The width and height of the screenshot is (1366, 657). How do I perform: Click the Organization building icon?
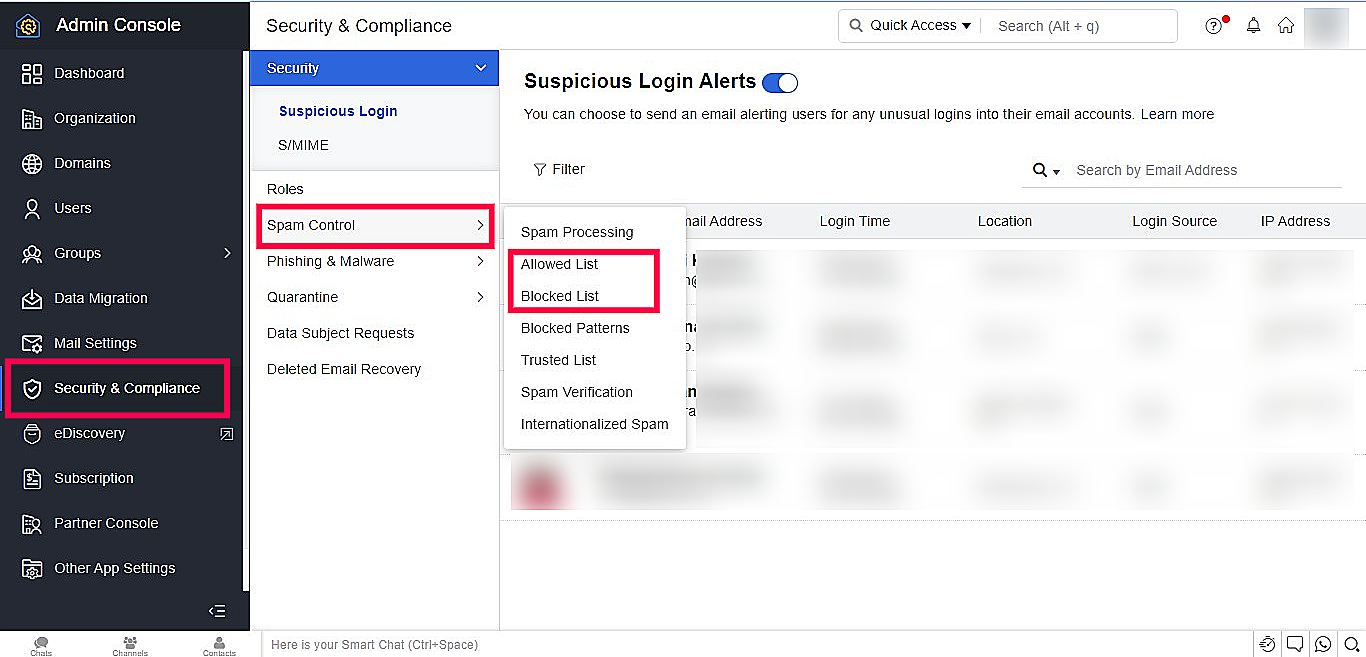(x=32, y=118)
